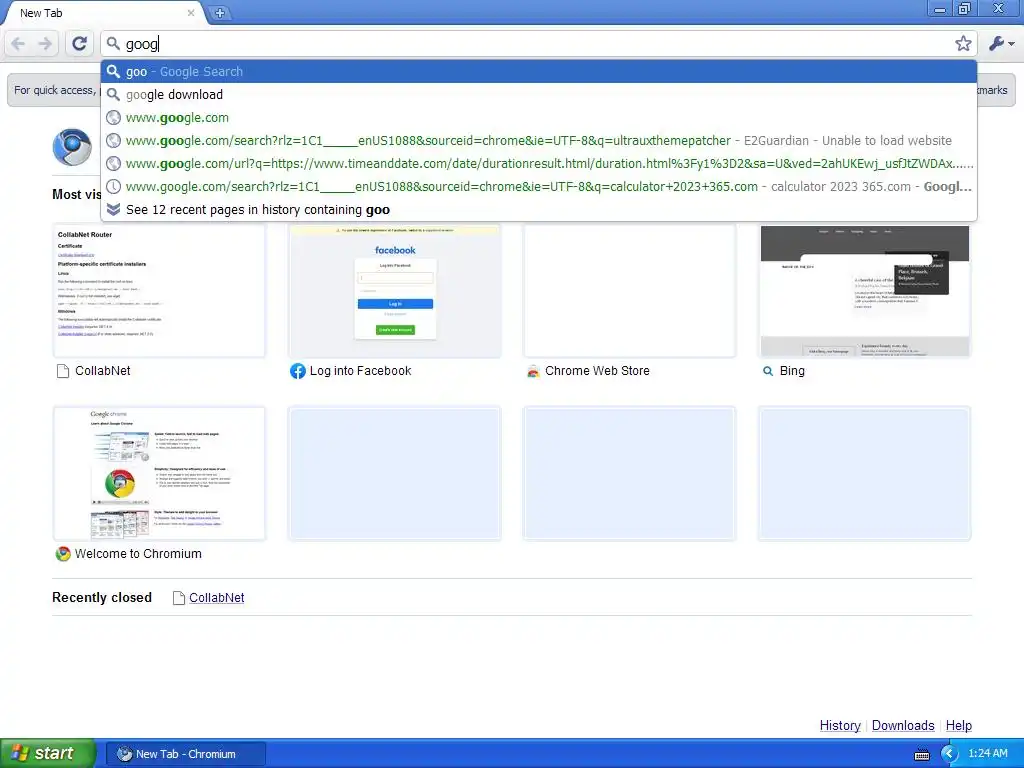Open the Help link at page bottom

(x=959, y=726)
